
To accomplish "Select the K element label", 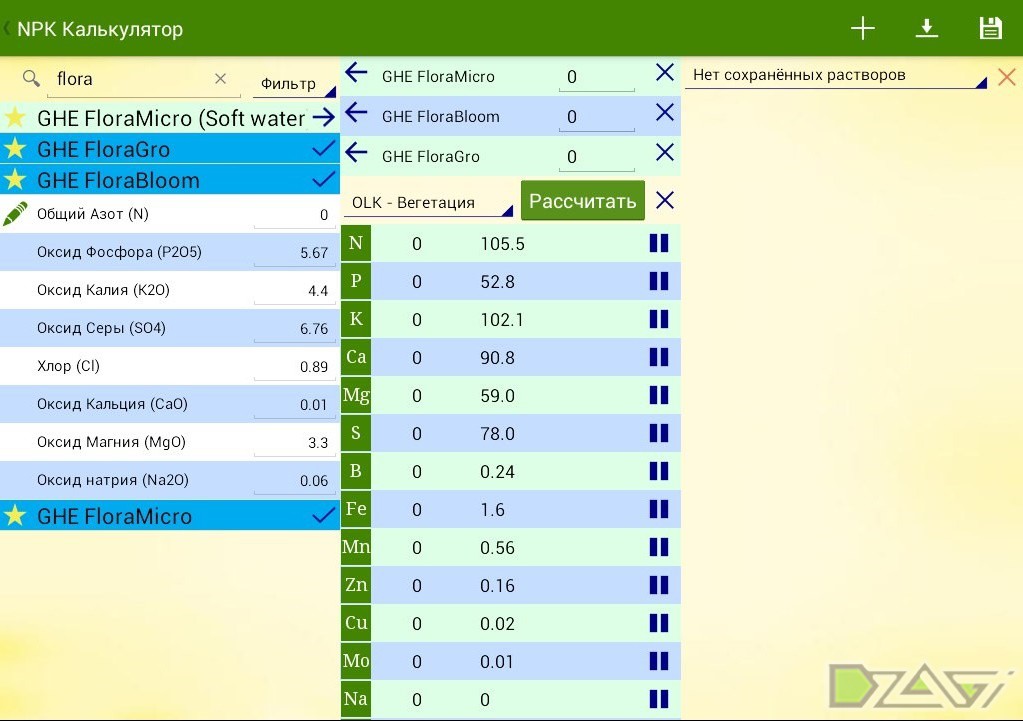I will click(356, 319).
